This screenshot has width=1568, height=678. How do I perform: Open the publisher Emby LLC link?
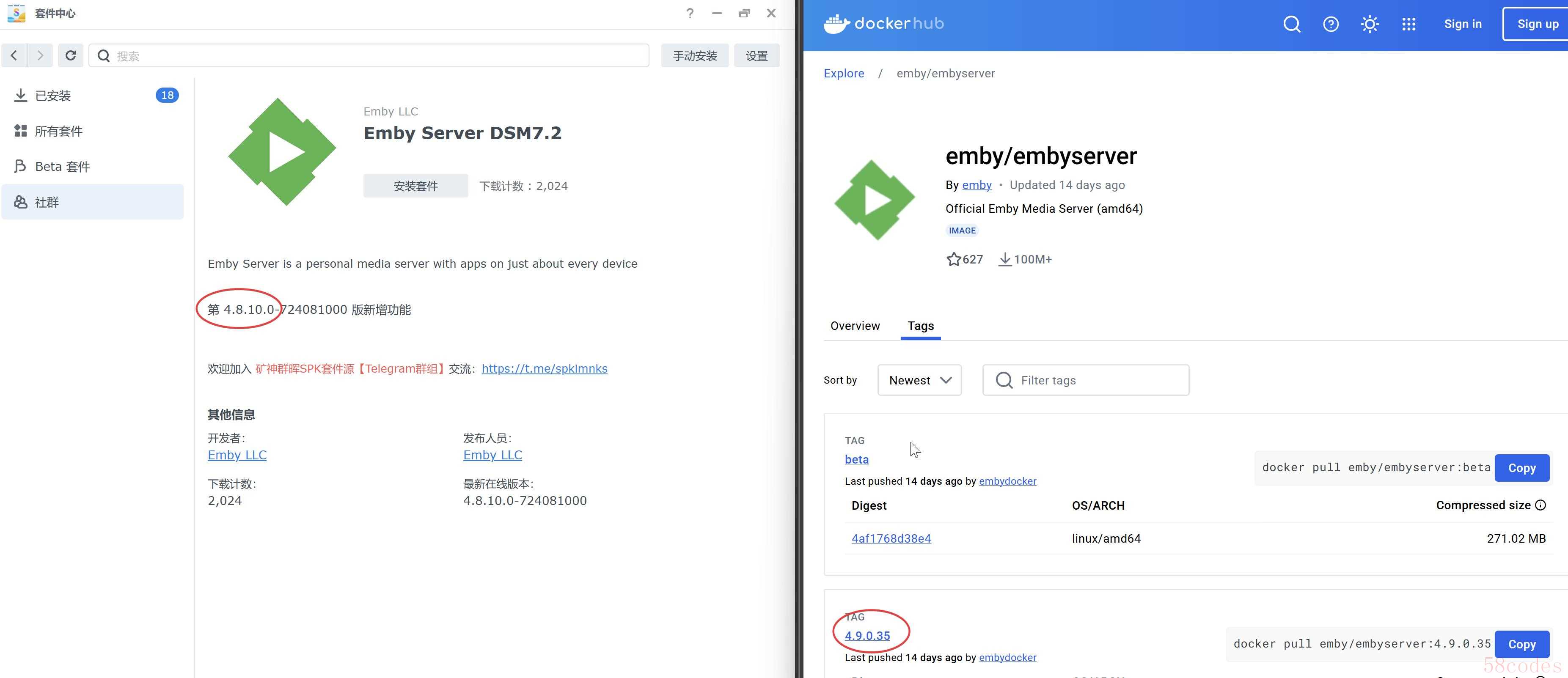pos(492,455)
